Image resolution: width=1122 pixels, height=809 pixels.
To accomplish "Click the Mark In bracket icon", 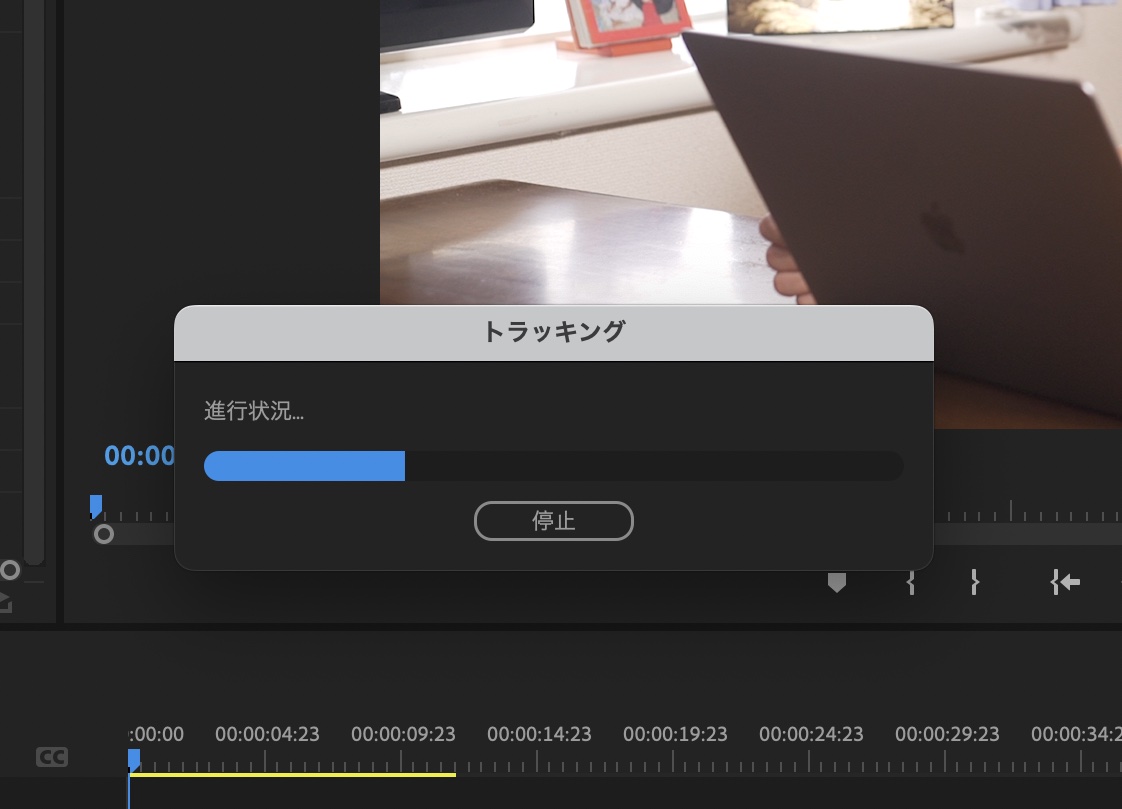I will pyautogui.click(x=910, y=582).
